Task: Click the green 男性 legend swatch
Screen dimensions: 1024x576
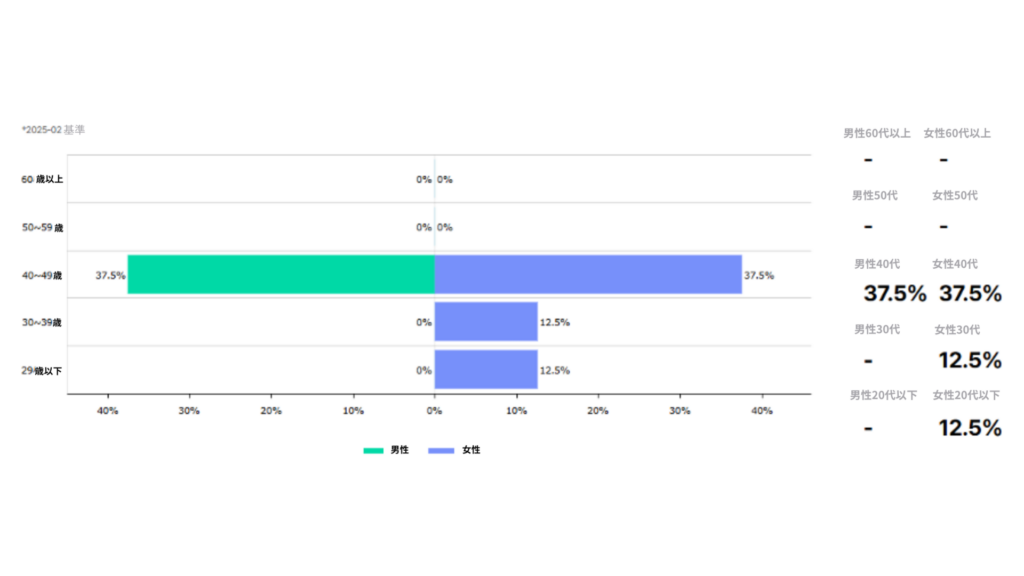Action: point(373,450)
